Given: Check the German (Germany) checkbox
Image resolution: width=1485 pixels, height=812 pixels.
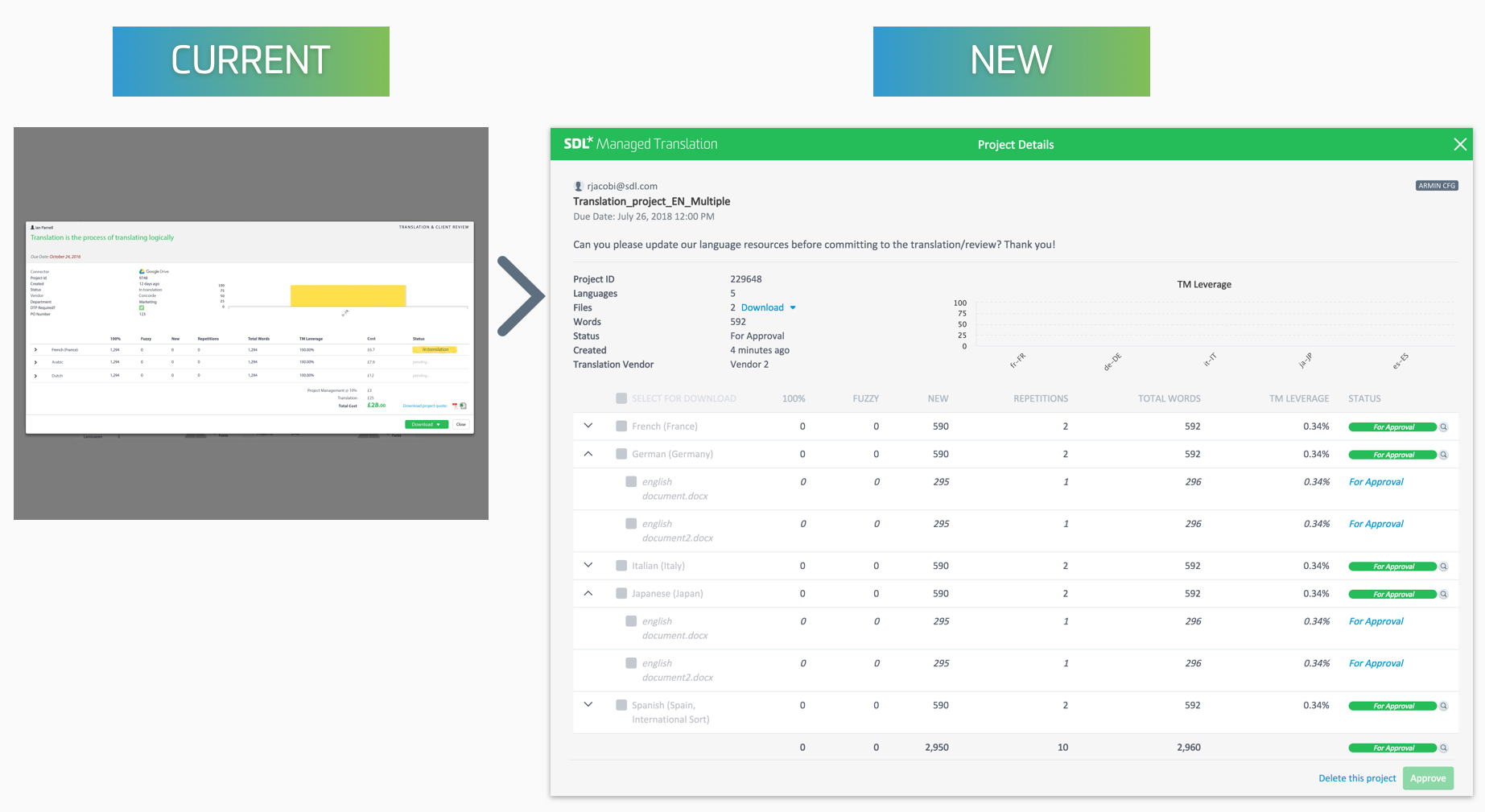Looking at the screenshot, I should [x=621, y=454].
